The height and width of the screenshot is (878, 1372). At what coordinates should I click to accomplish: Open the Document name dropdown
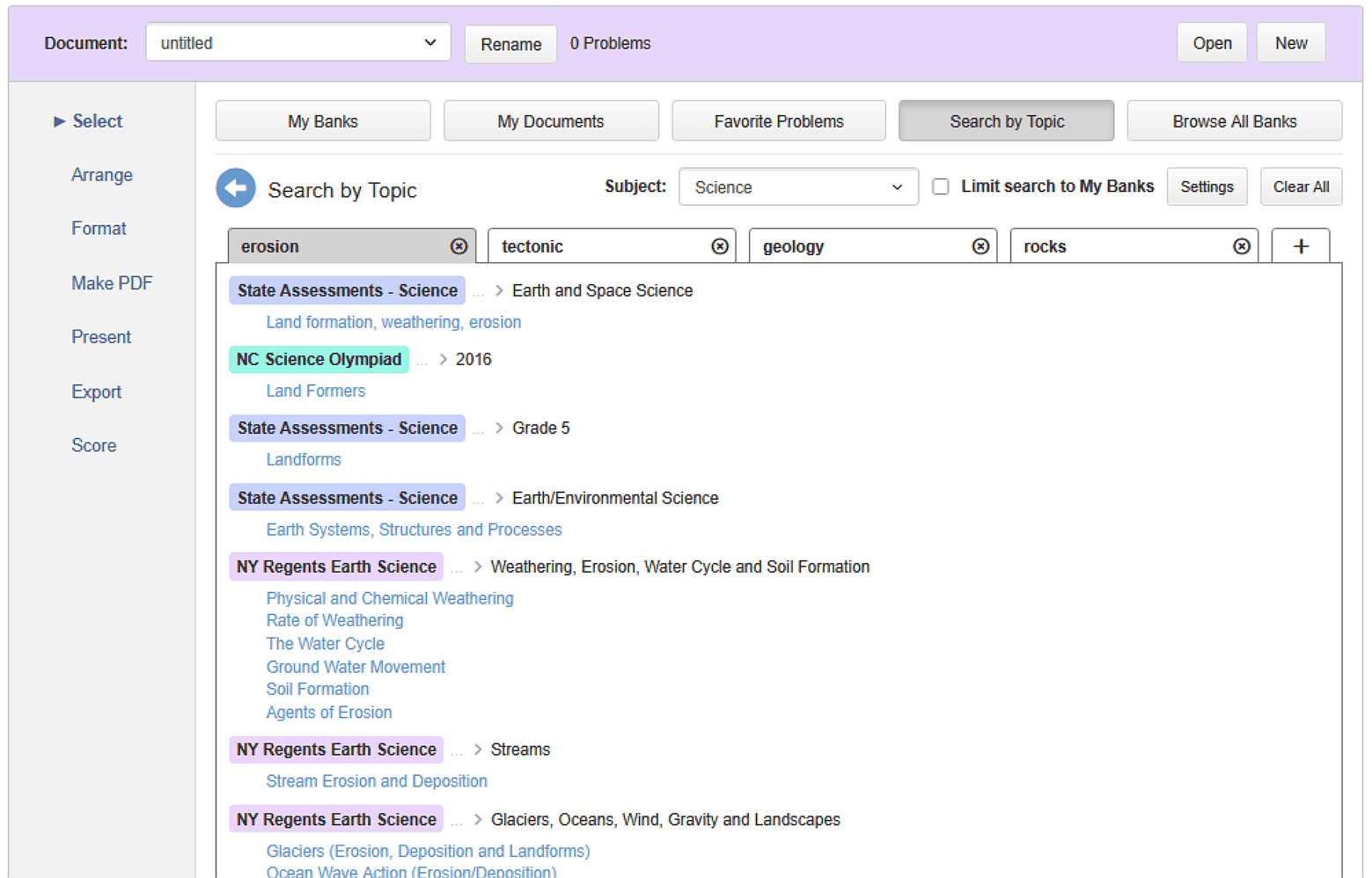pyautogui.click(x=297, y=41)
